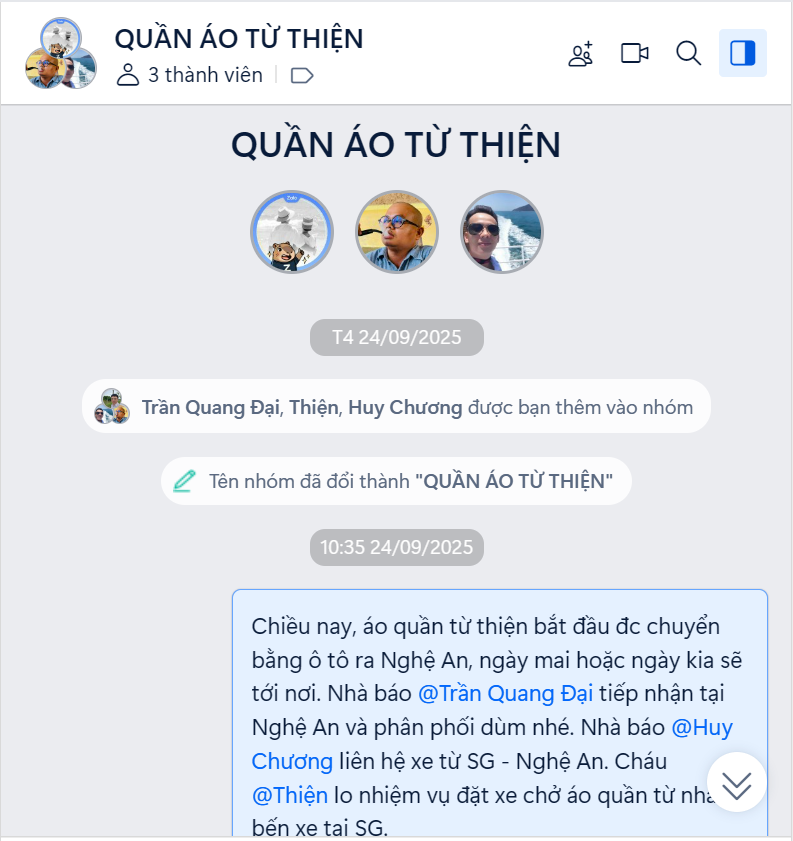Click the @Thiện mention in the message
793x841 pixels.
[290, 795]
